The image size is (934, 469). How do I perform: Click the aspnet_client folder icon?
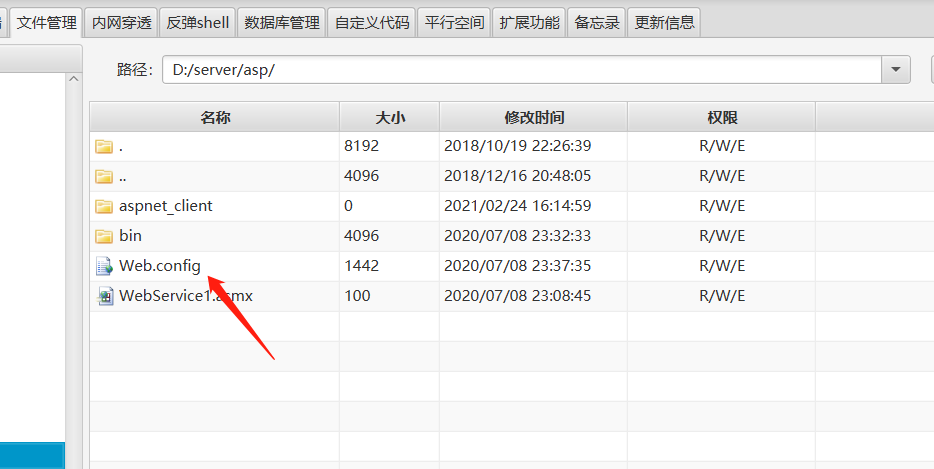104,206
